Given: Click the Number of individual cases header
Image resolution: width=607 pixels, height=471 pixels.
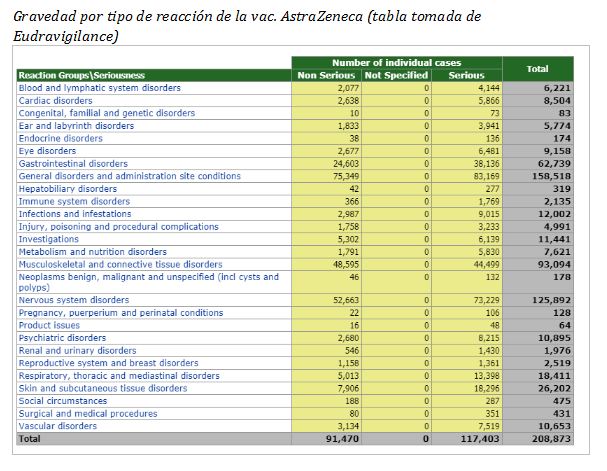Looking at the screenshot, I should tap(397, 63).
